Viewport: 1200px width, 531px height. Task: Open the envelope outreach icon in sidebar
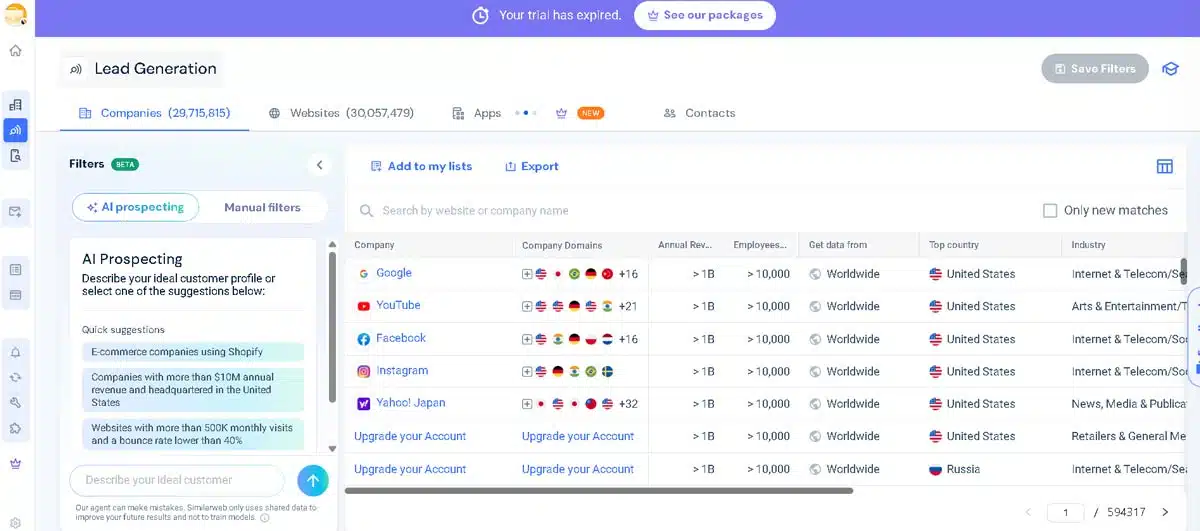click(15, 212)
